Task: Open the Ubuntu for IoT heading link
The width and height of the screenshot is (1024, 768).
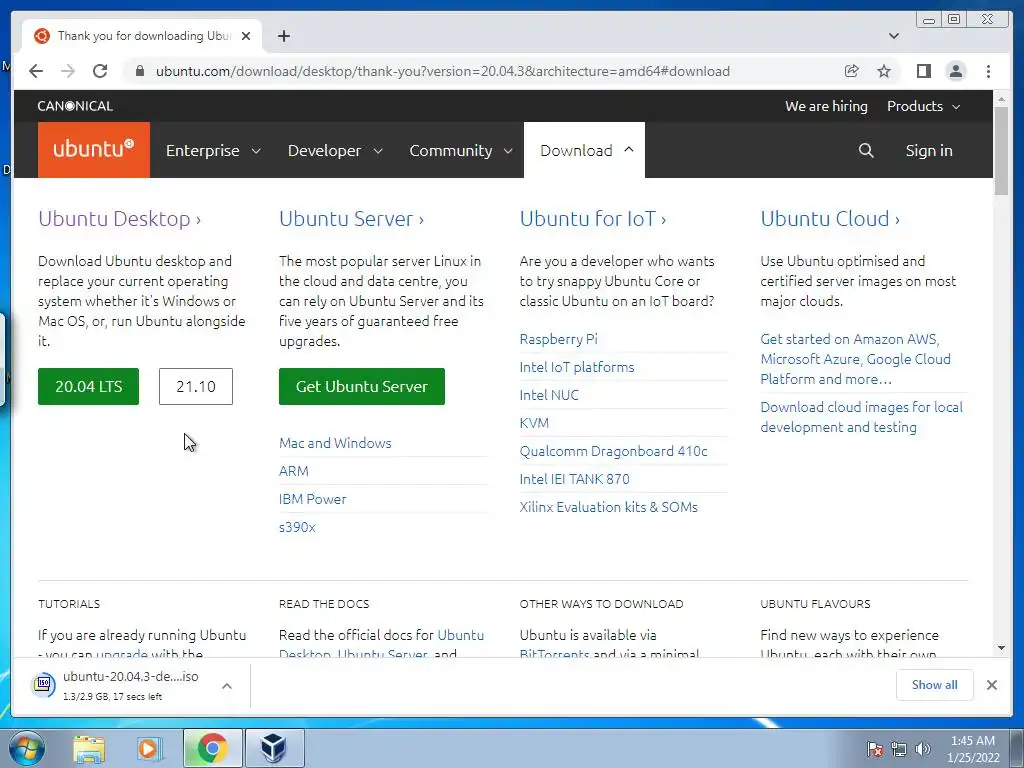Action: pos(593,219)
